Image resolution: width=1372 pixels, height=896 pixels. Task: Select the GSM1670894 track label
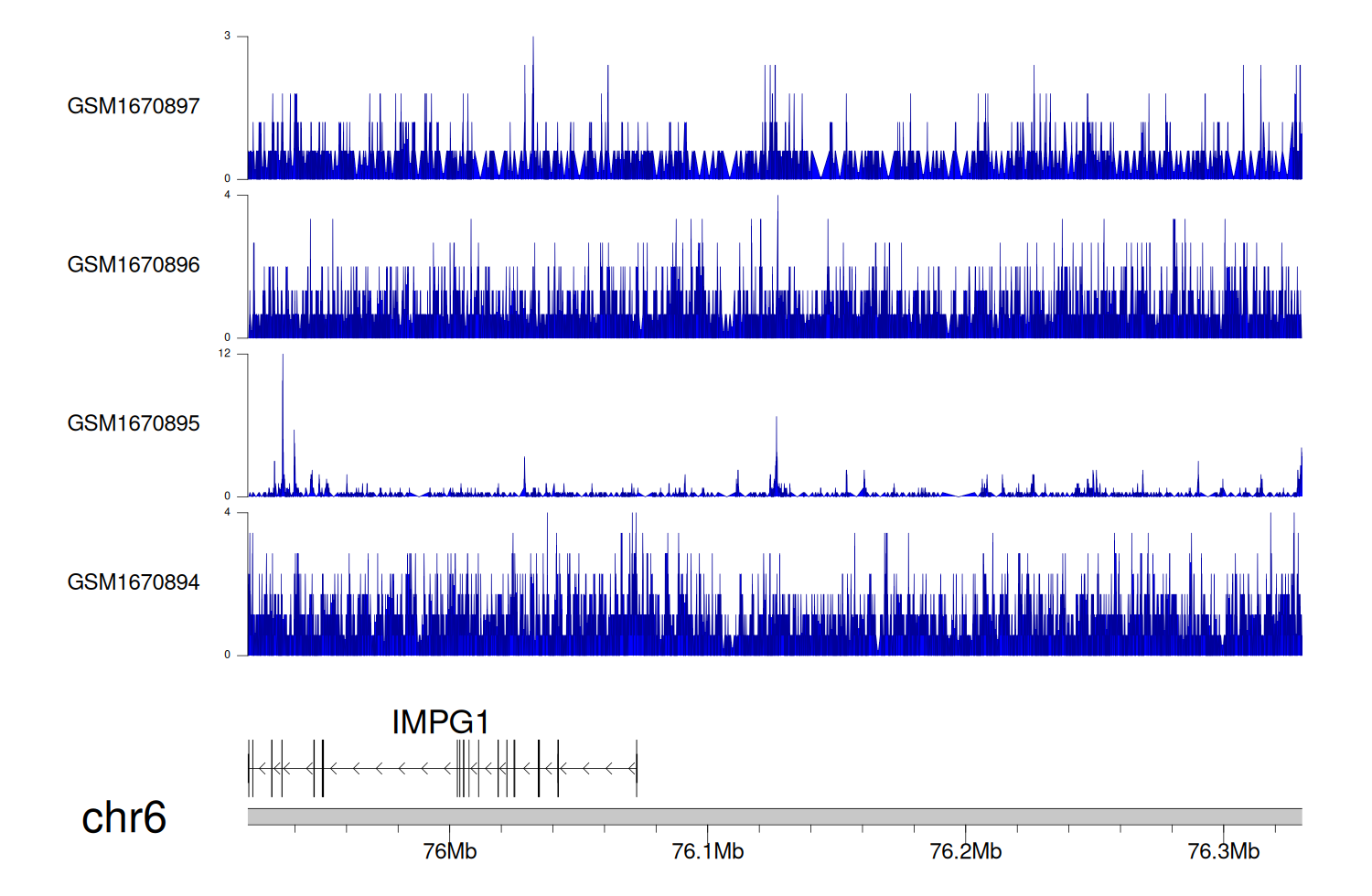134,582
